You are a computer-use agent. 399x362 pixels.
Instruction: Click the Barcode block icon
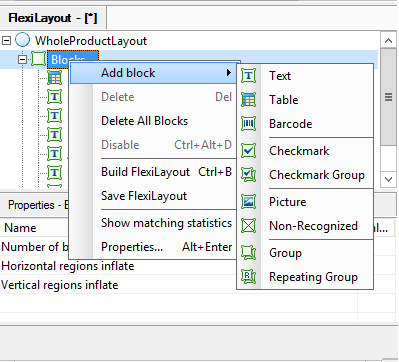point(248,124)
